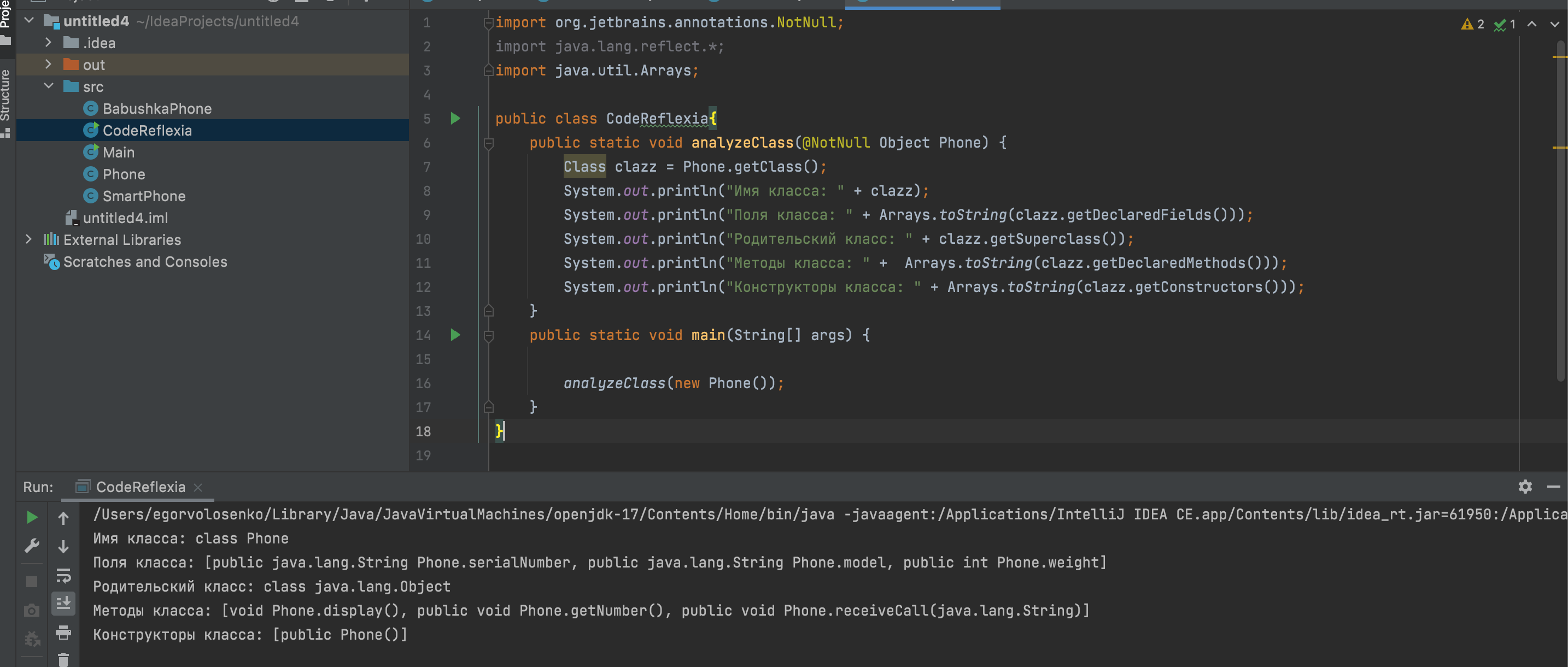The width and height of the screenshot is (1568, 667).
Task: Rerun the CodeReflexia program
Action: [x=32, y=518]
